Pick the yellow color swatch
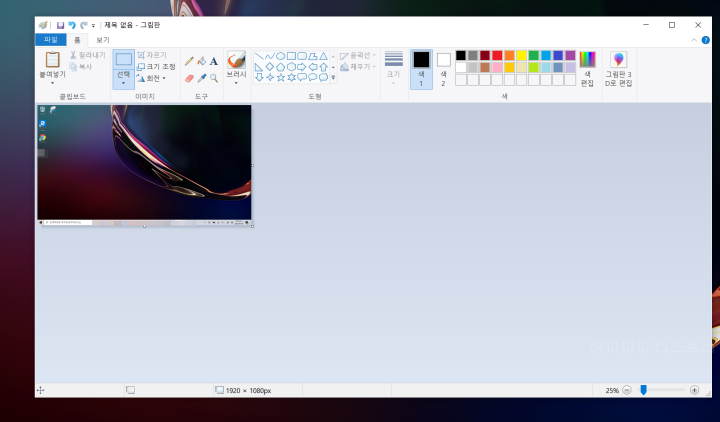Screen dimensions: 720x422 coord(521,56)
